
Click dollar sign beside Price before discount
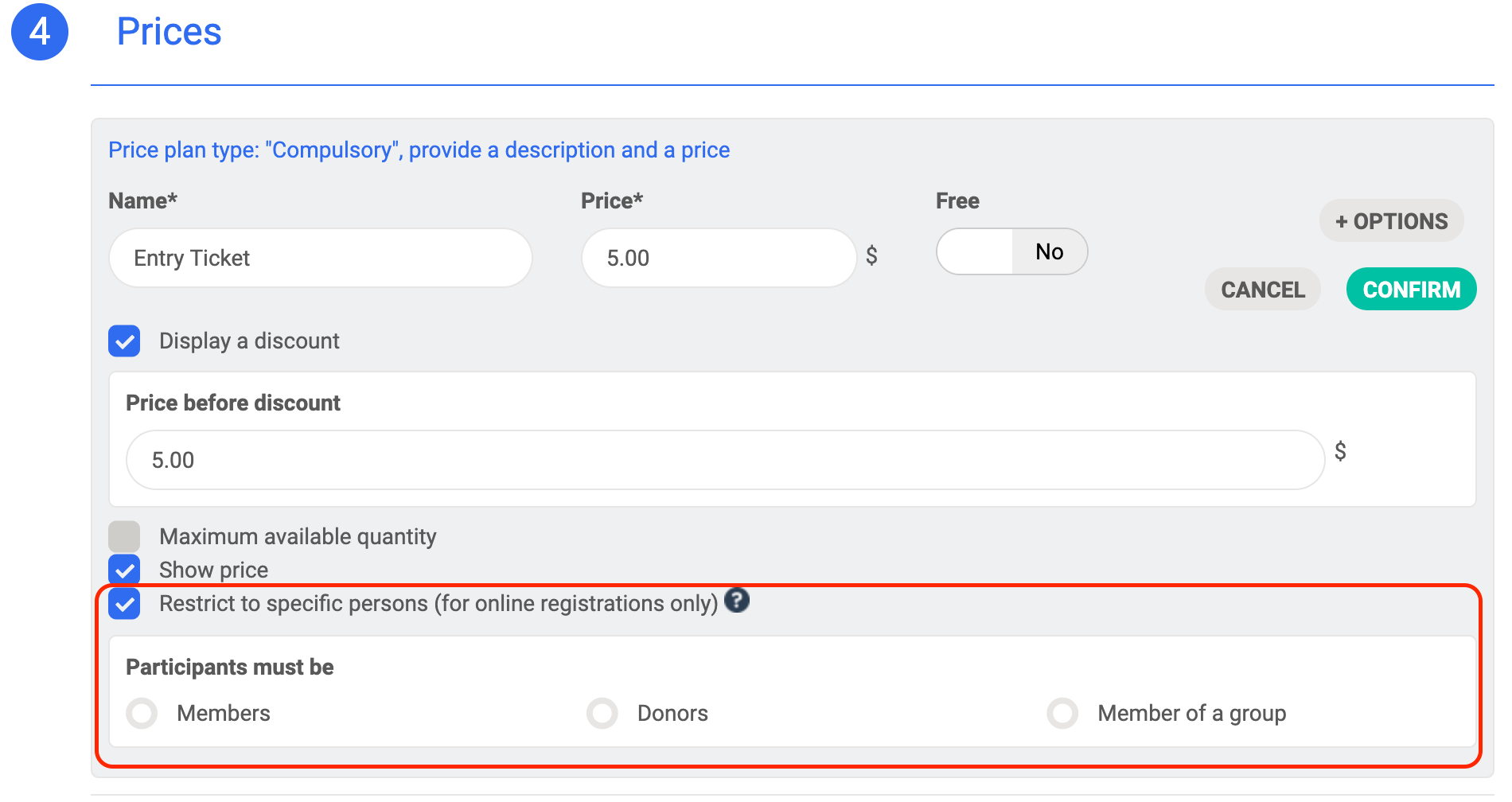tap(1340, 451)
